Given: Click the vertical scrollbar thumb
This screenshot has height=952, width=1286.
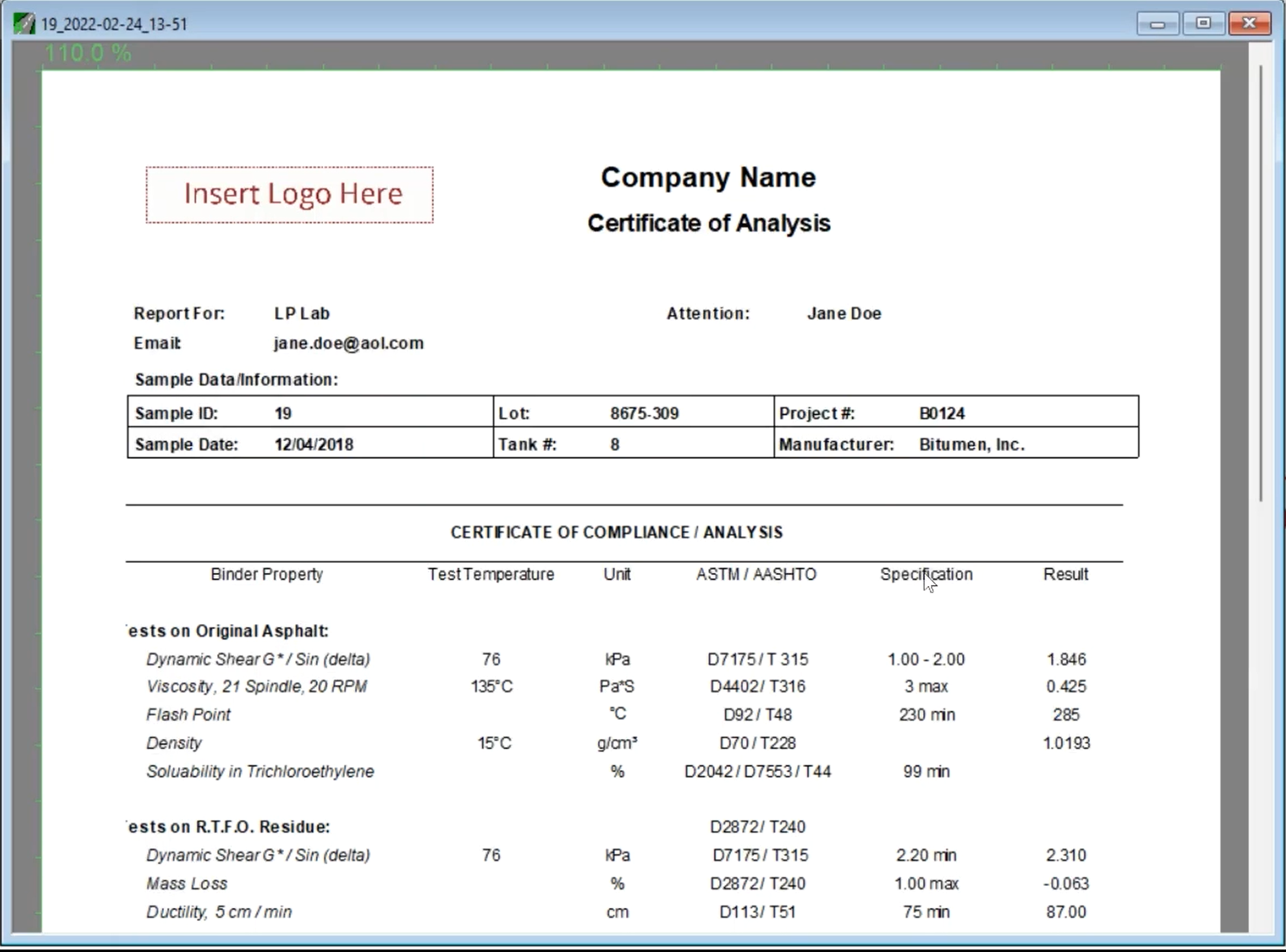Looking at the screenshot, I should coord(1261,283).
